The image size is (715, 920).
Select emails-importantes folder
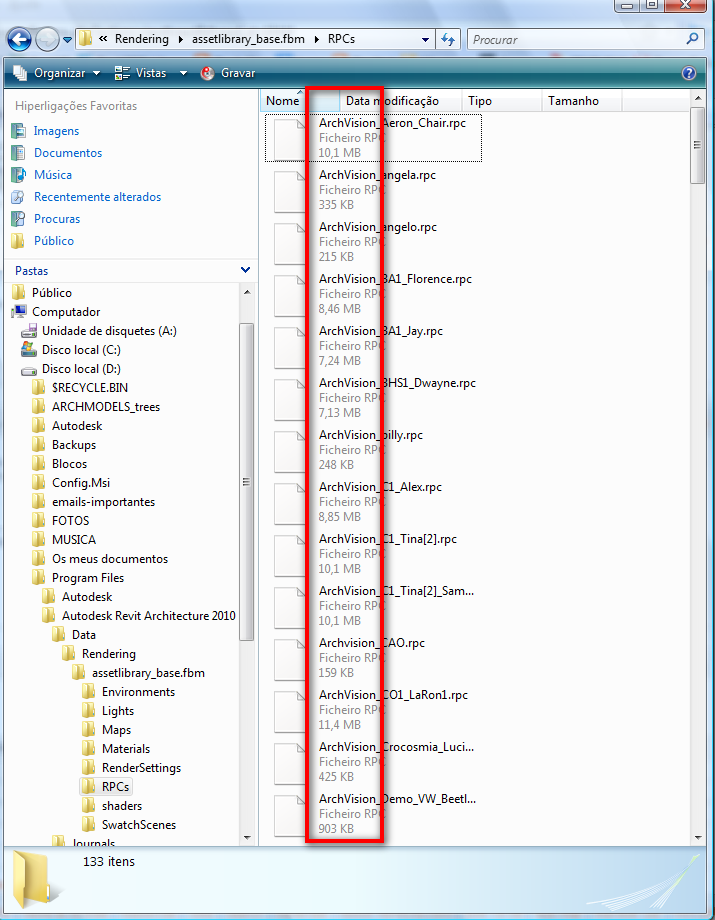[103, 502]
